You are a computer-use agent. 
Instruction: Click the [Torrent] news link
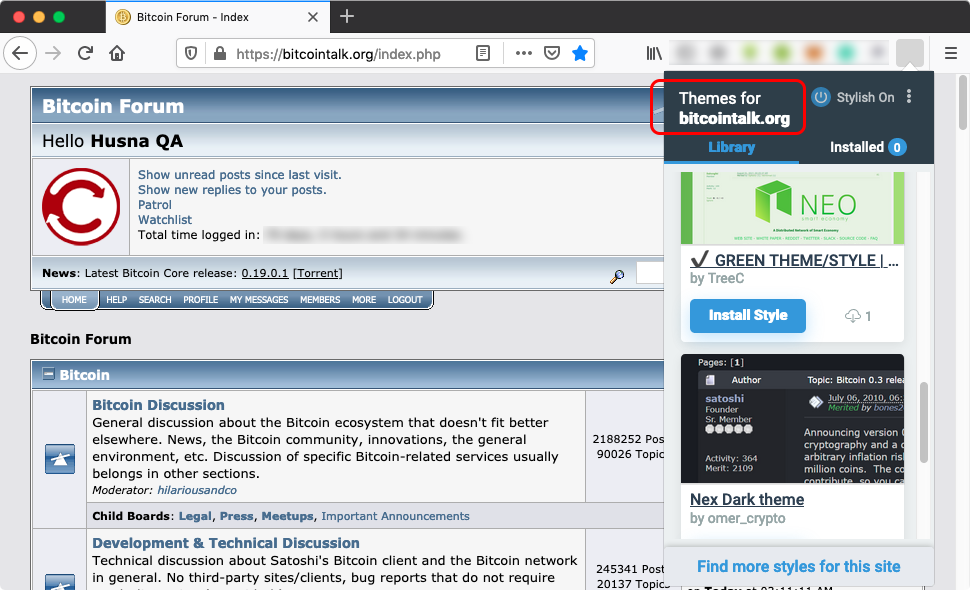click(x=317, y=273)
